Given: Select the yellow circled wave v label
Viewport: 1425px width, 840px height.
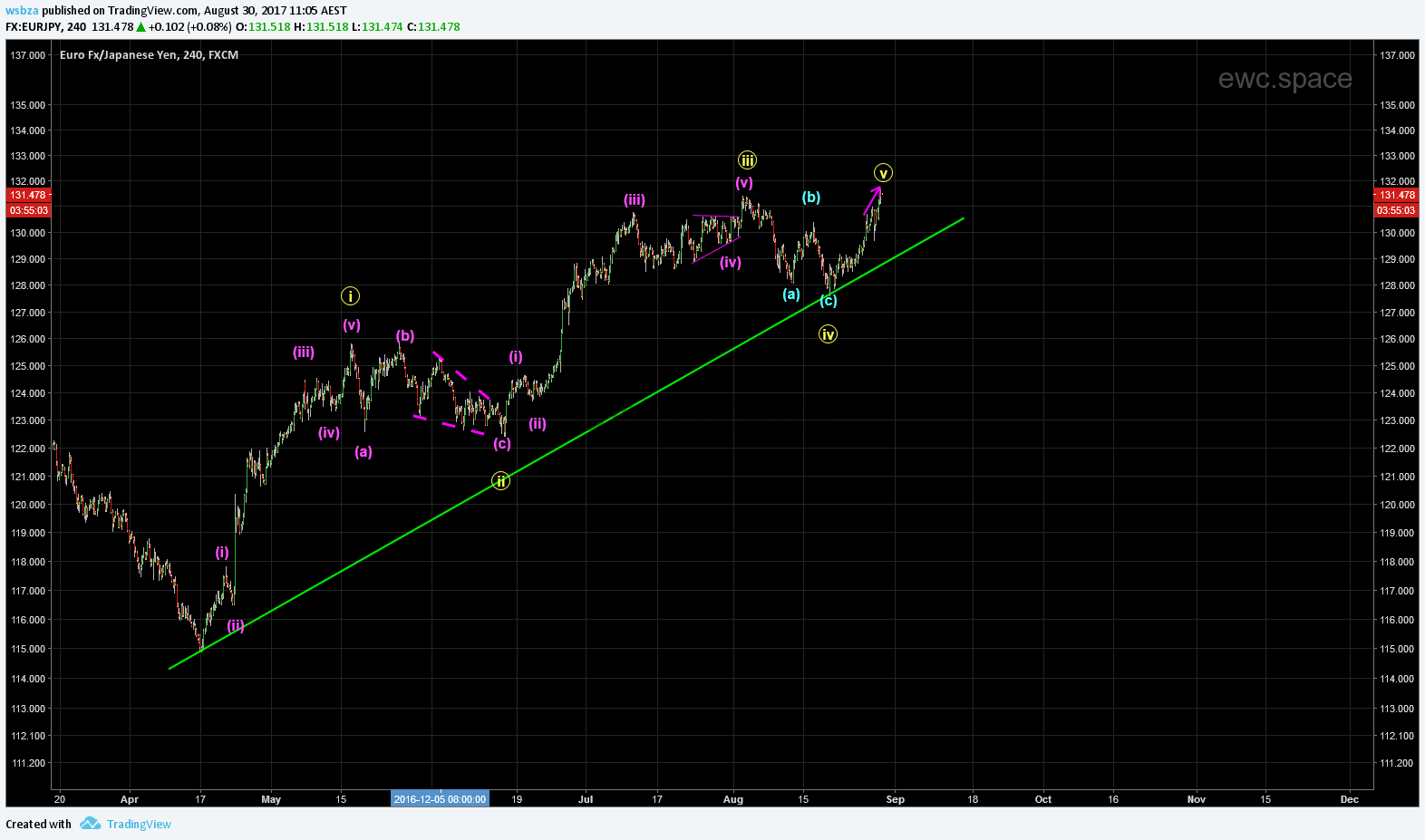Looking at the screenshot, I should click(x=883, y=173).
